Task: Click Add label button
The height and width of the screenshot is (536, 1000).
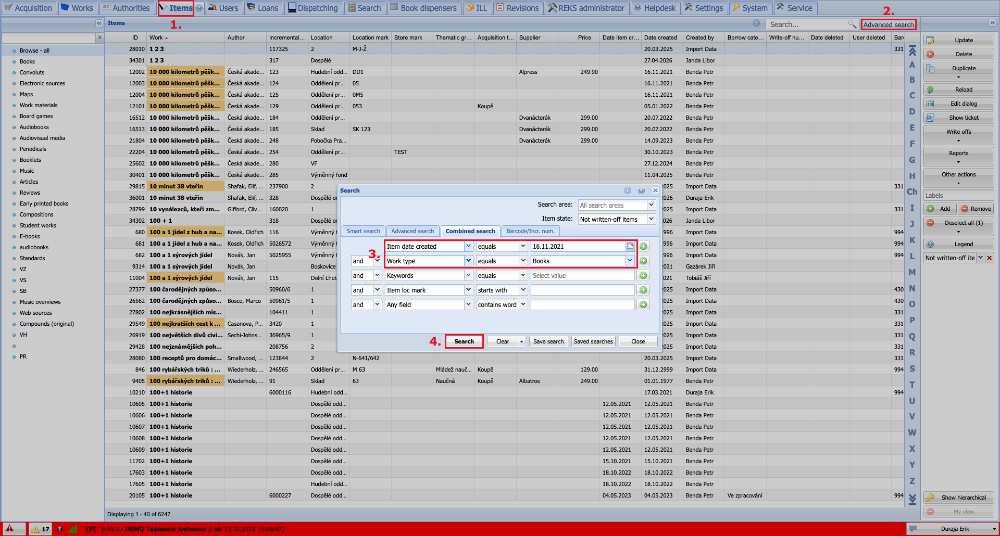Action: [x=939, y=209]
